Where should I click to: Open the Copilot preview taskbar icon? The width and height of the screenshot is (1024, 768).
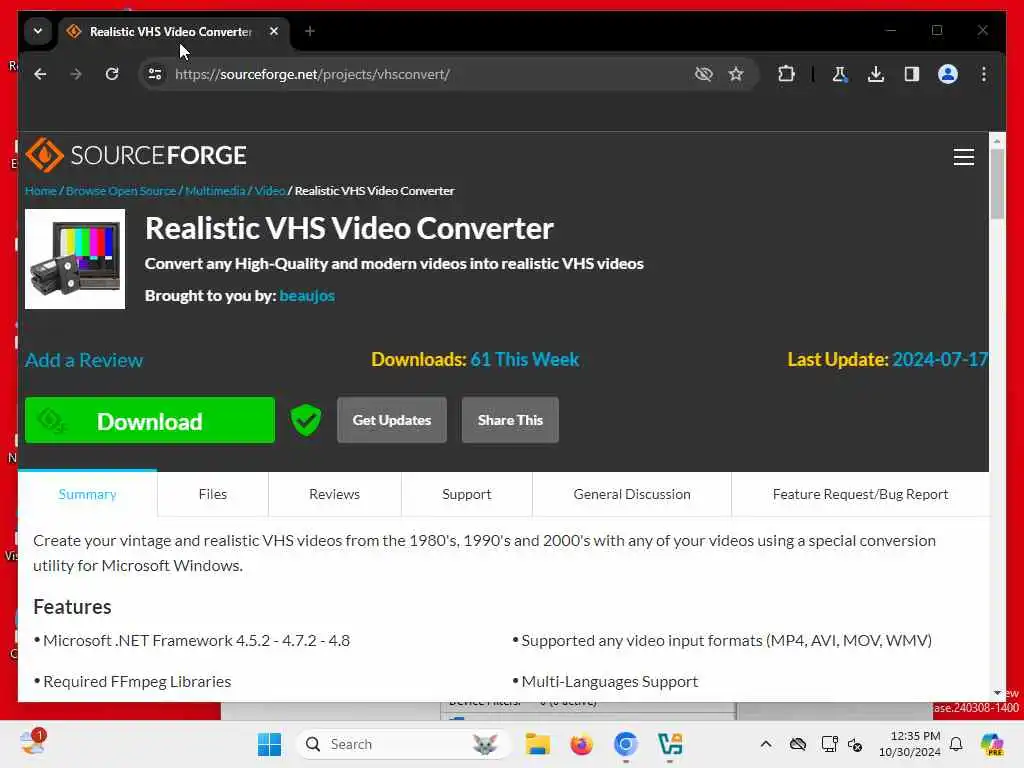992,744
